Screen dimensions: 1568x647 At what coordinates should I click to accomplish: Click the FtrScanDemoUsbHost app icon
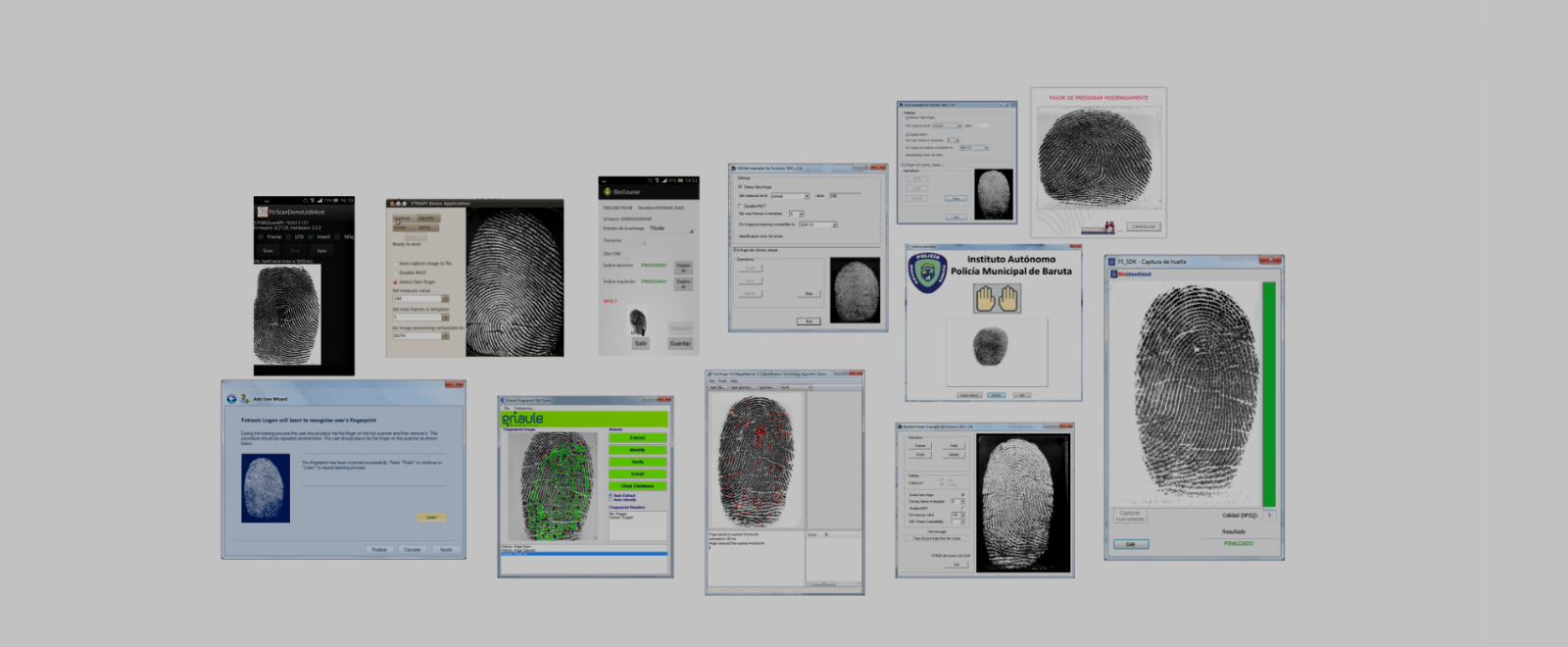pos(262,212)
